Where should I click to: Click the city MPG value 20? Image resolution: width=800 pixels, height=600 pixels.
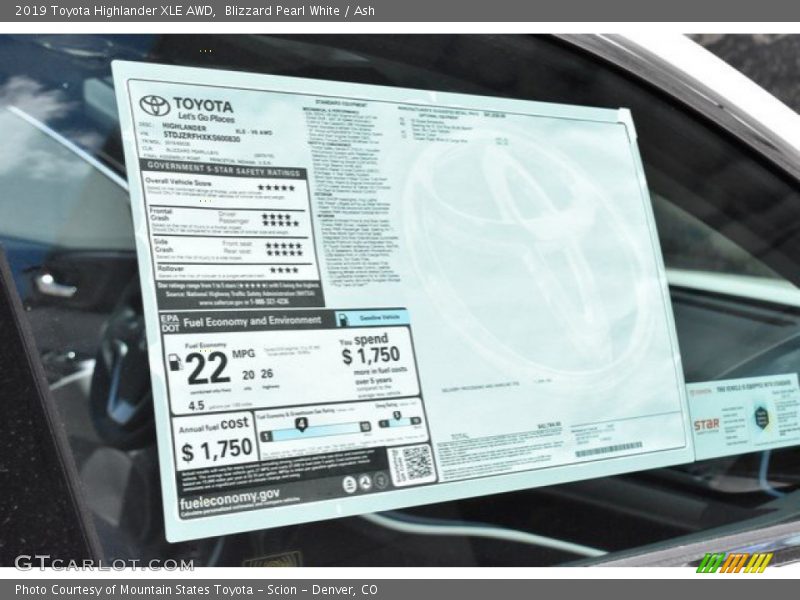click(x=248, y=375)
